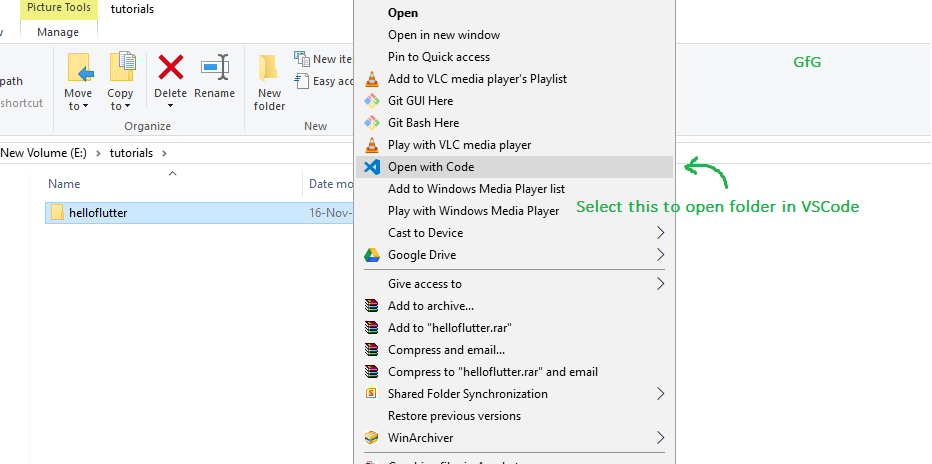Click New Volume (E:) breadcrumb
This screenshot has height=464, width=932.
coord(43,153)
